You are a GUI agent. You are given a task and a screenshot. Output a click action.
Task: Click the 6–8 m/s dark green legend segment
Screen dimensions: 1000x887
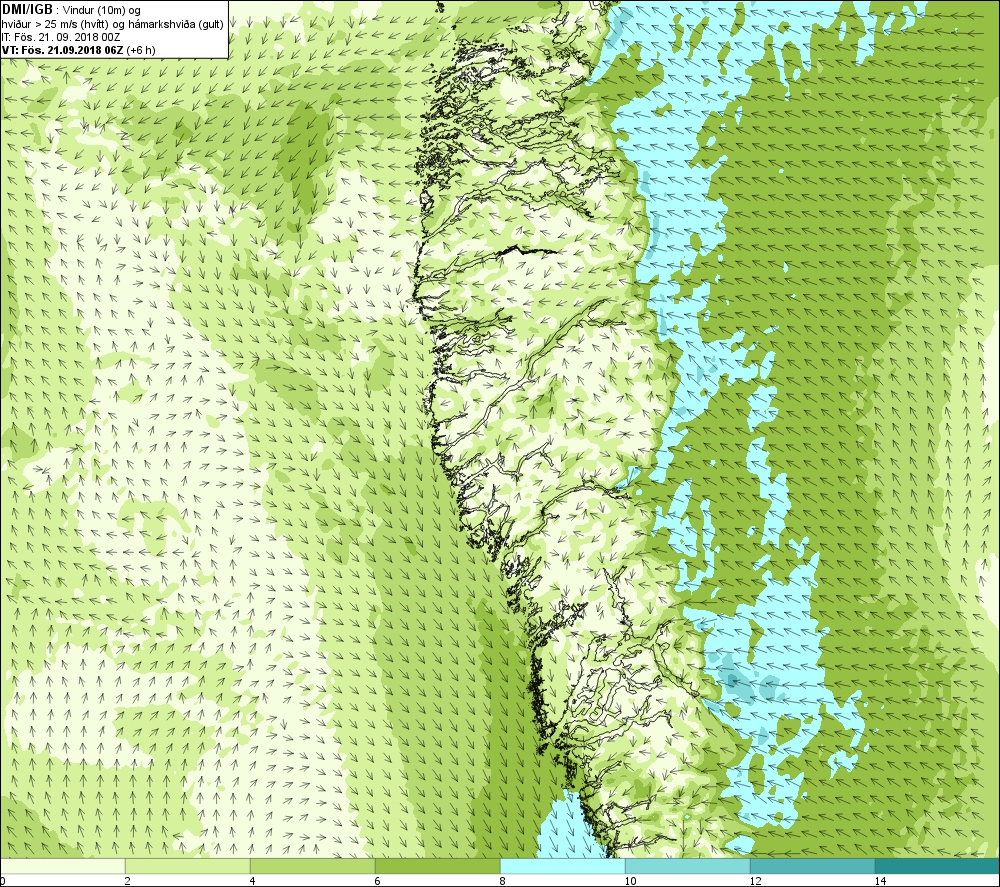point(438,866)
